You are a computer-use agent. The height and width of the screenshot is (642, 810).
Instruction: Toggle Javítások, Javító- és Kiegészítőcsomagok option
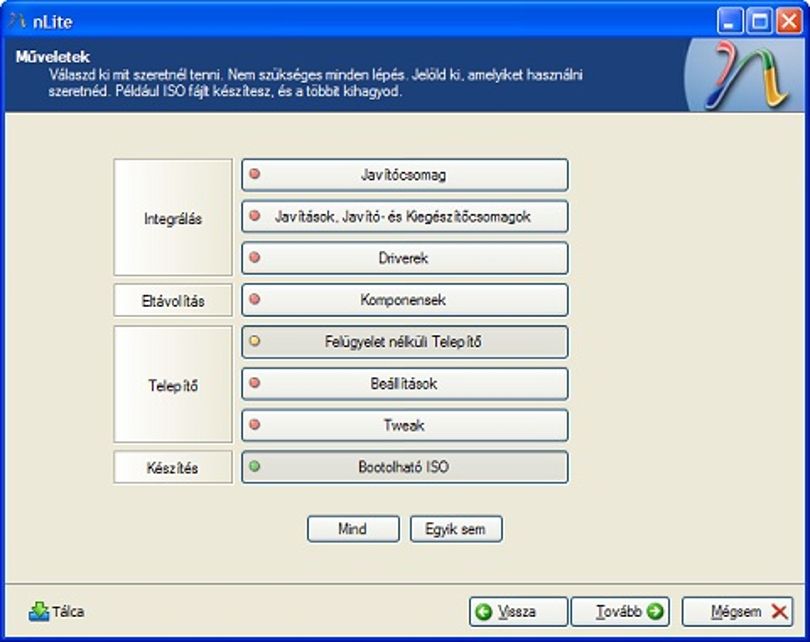pos(405,216)
